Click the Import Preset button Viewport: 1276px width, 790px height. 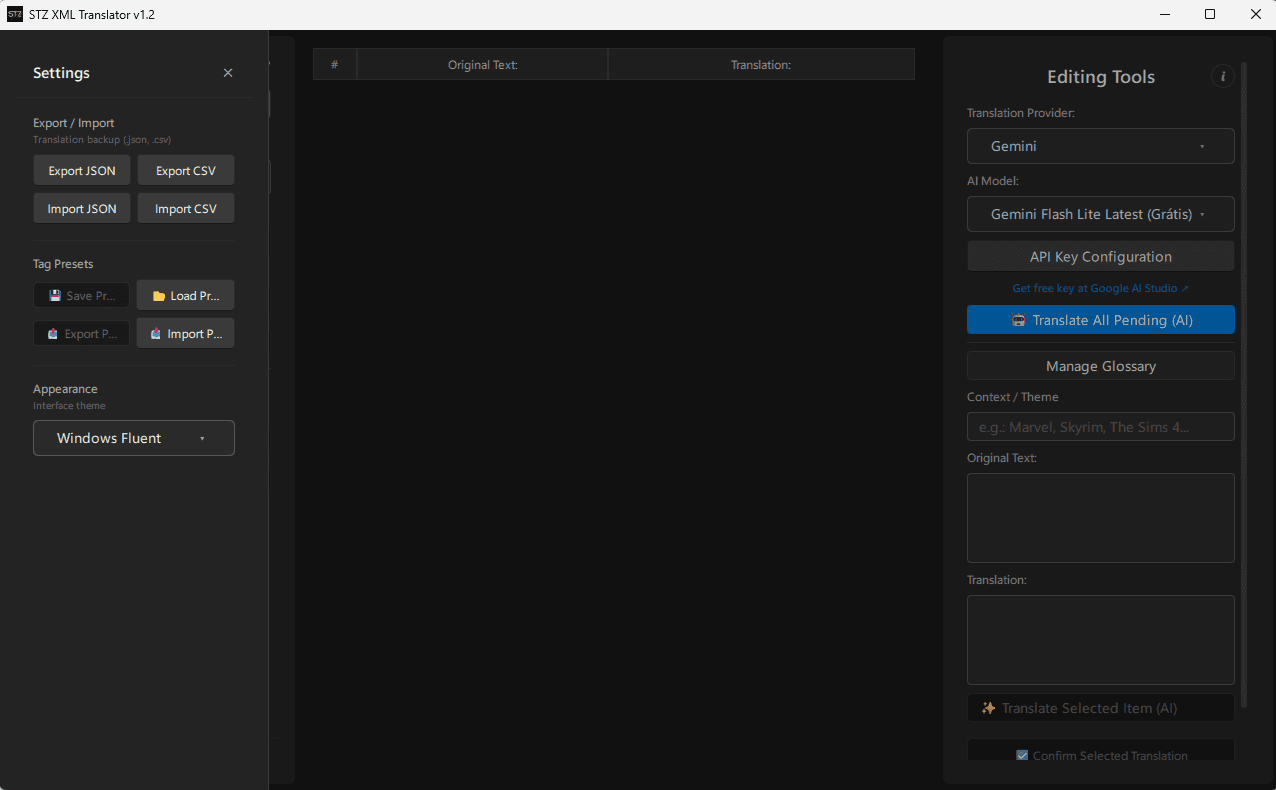coord(186,334)
